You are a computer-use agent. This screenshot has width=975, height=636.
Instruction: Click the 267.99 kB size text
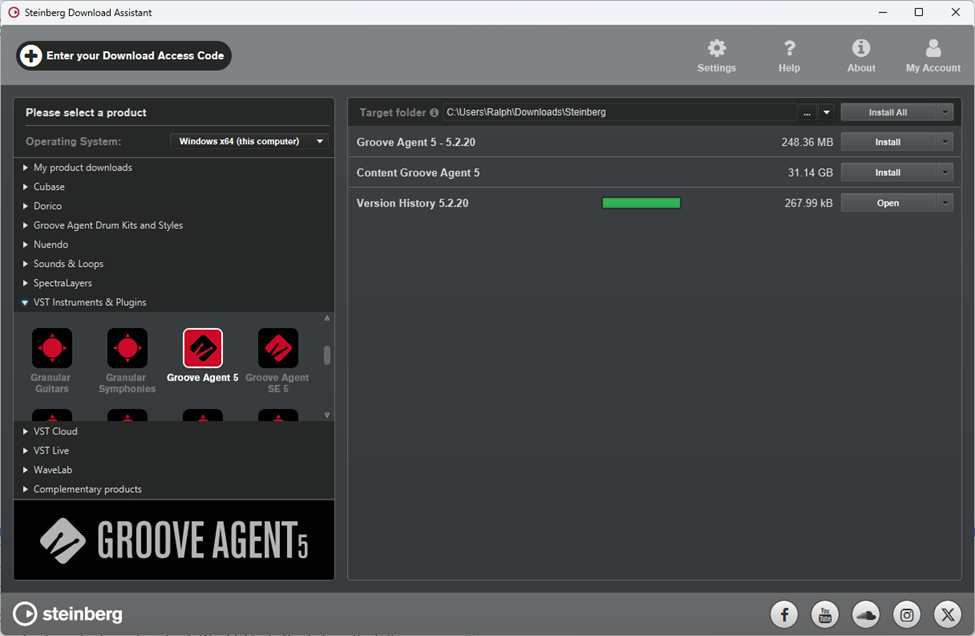point(808,203)
